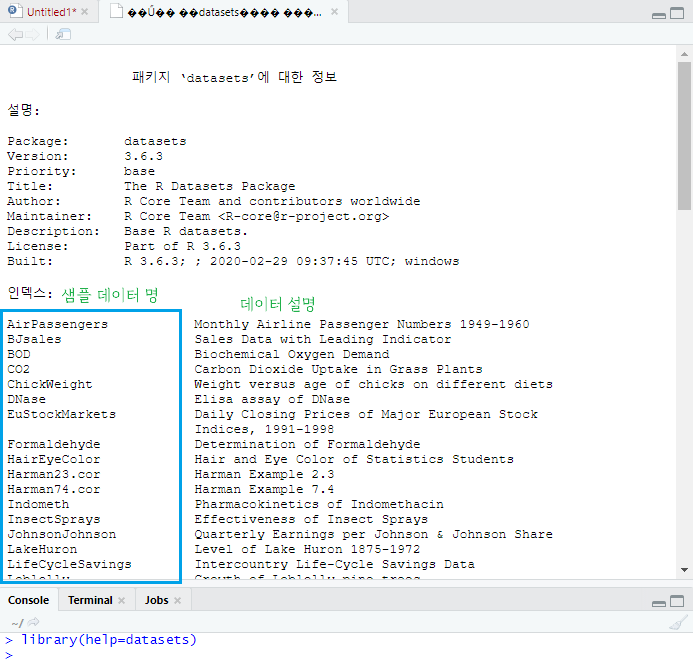693x663 pixels.
Task: Click the console input prompt line
Action: (345, 655)
